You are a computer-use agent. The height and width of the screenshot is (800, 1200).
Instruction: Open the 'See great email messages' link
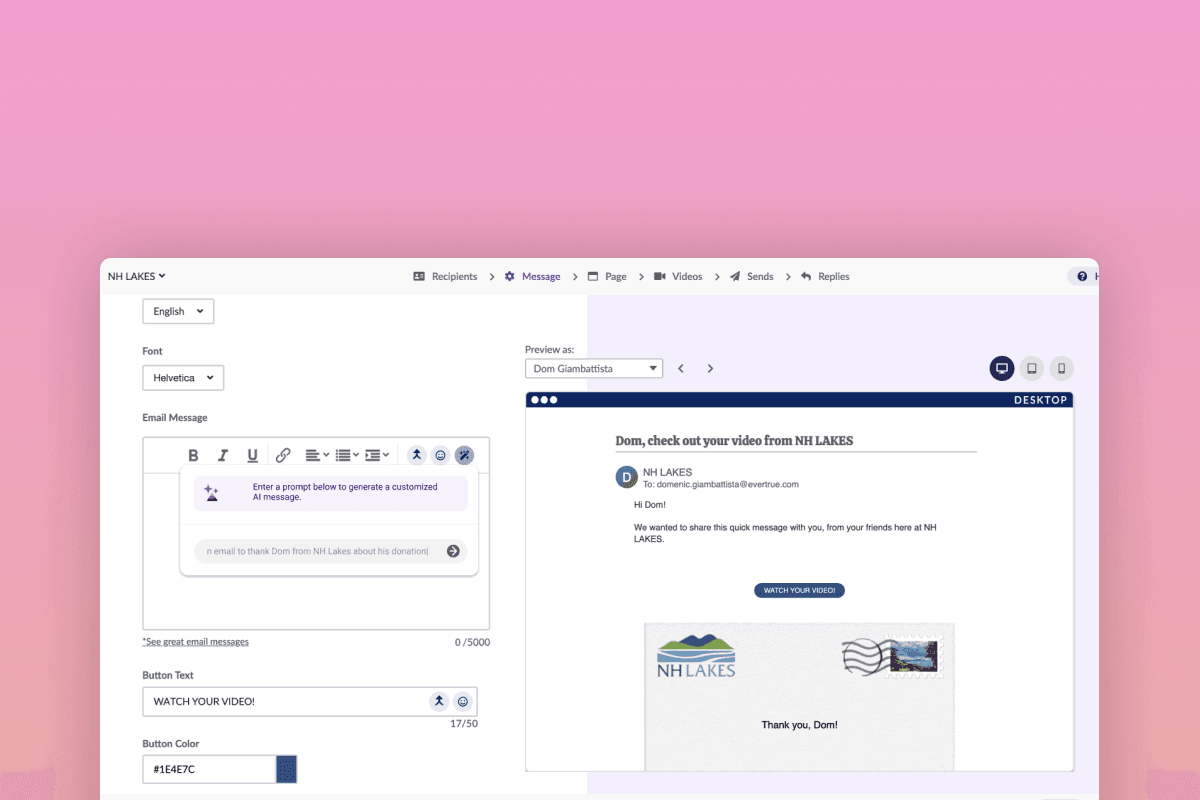click(x=196, y=642)
